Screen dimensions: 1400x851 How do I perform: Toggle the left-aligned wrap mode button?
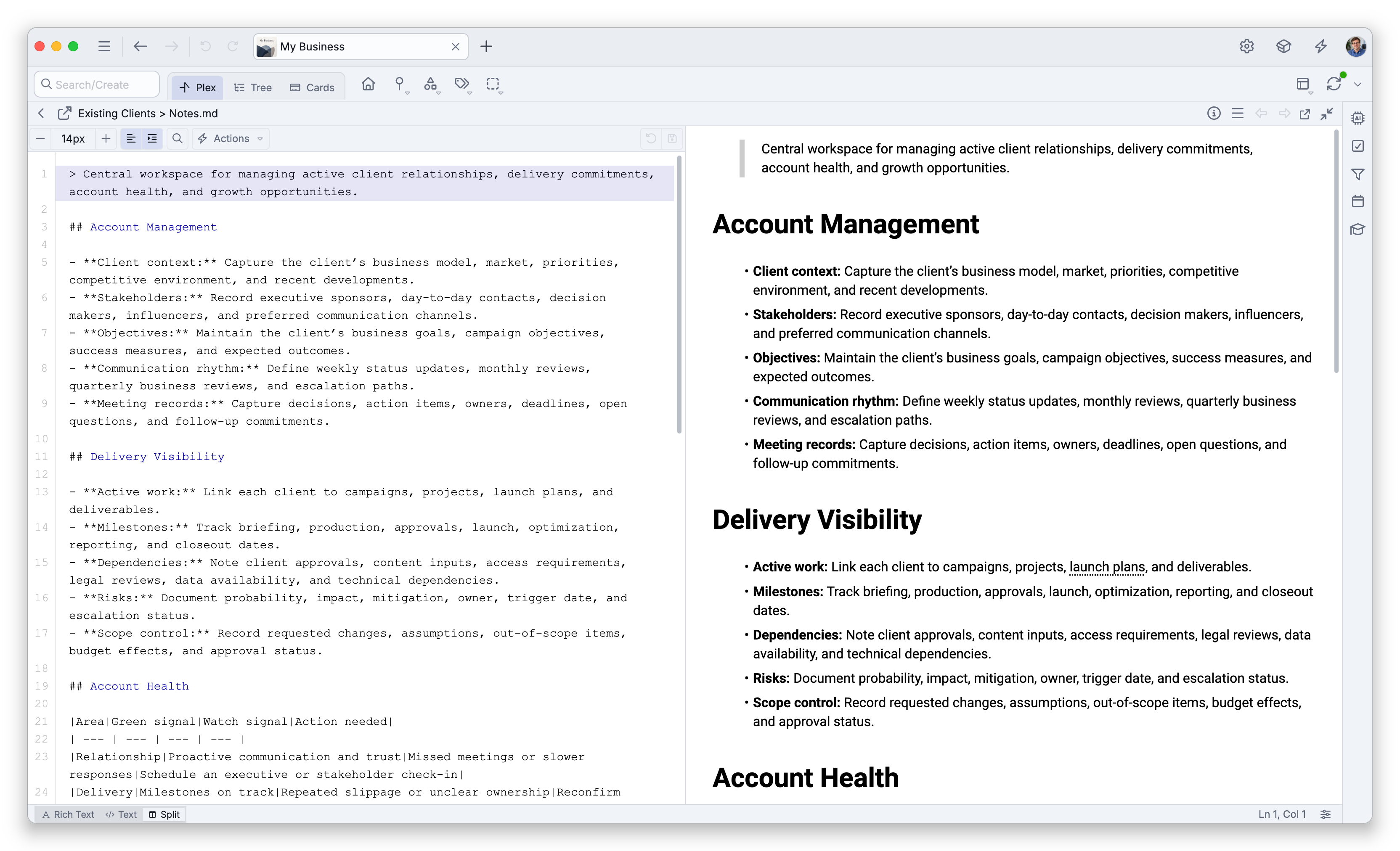pyautogui.click(x=131, y=138)
